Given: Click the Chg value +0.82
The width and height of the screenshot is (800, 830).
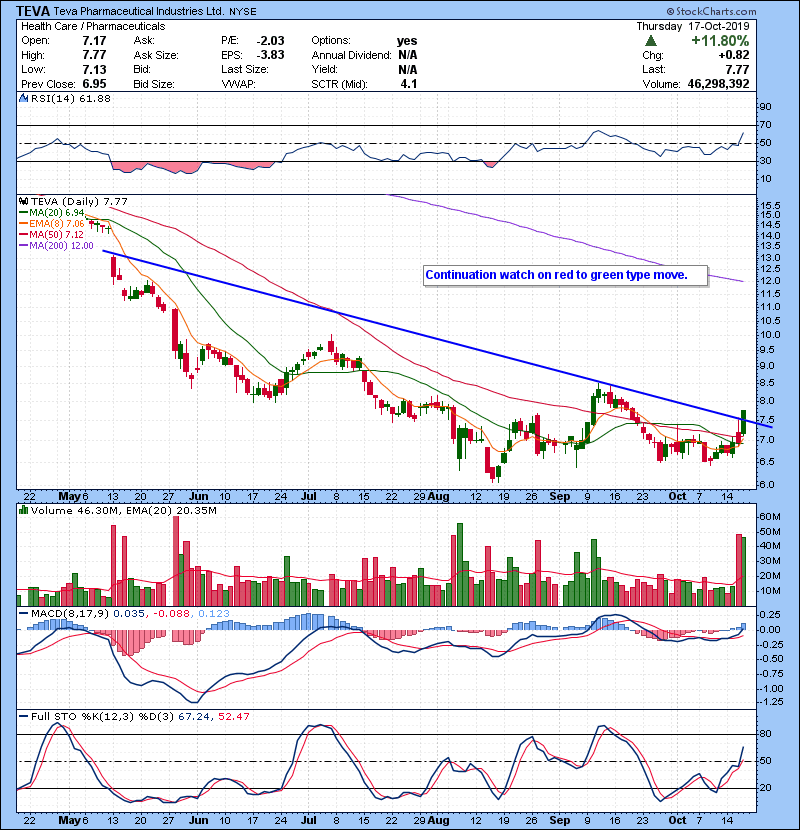Looking at the screenshot, I should (734, 55).
